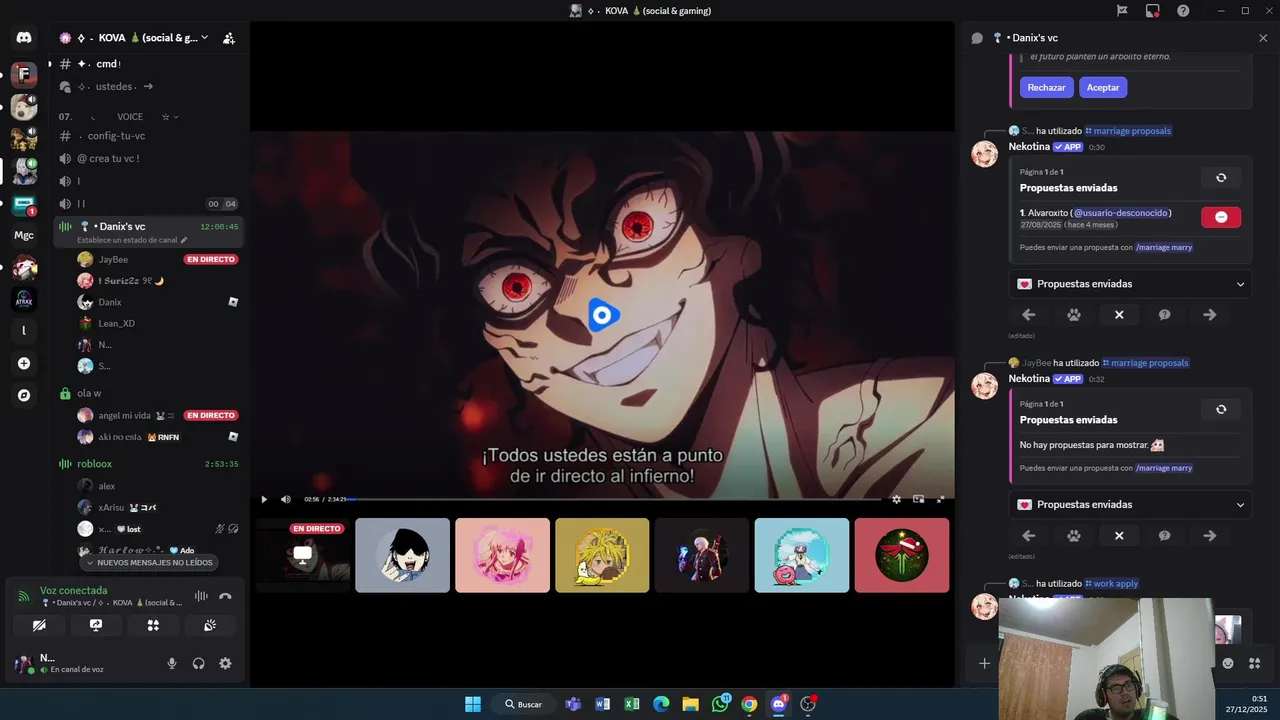Click right arrow in second embed
The width and height of the screenshot is (1280, 720).
(1210, 536)
